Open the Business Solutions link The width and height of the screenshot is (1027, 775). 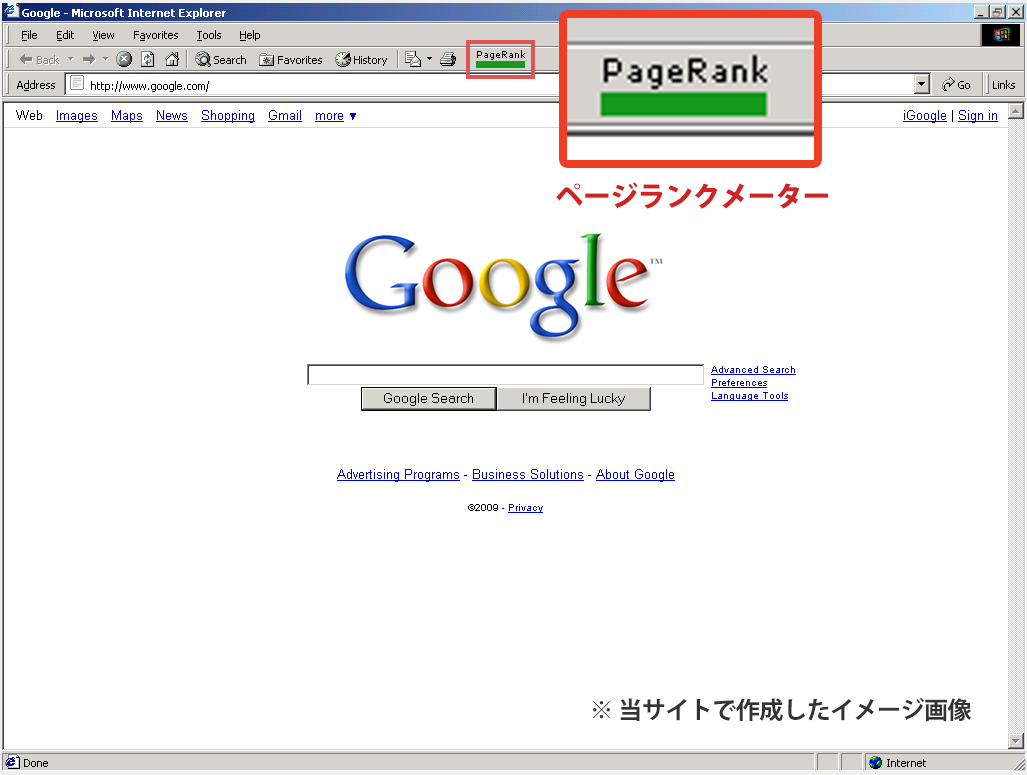click(527, 474)
